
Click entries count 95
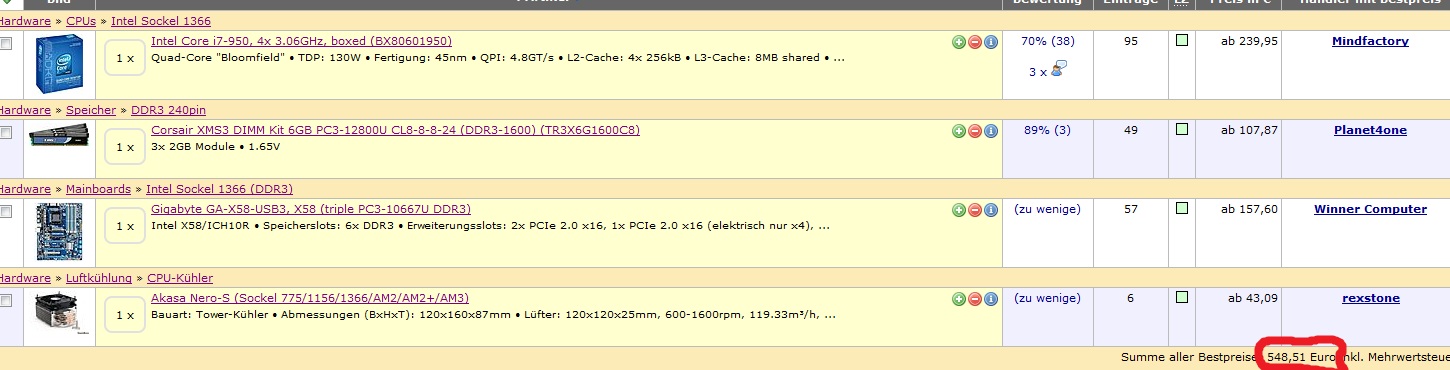pos(1131,41)
